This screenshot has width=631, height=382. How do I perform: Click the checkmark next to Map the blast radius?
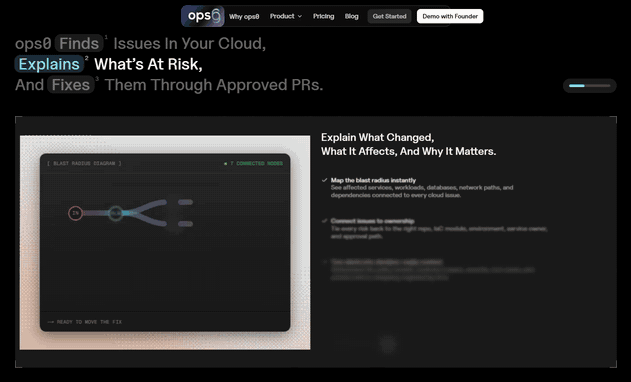pyautogui.click(x=324, y=180)
